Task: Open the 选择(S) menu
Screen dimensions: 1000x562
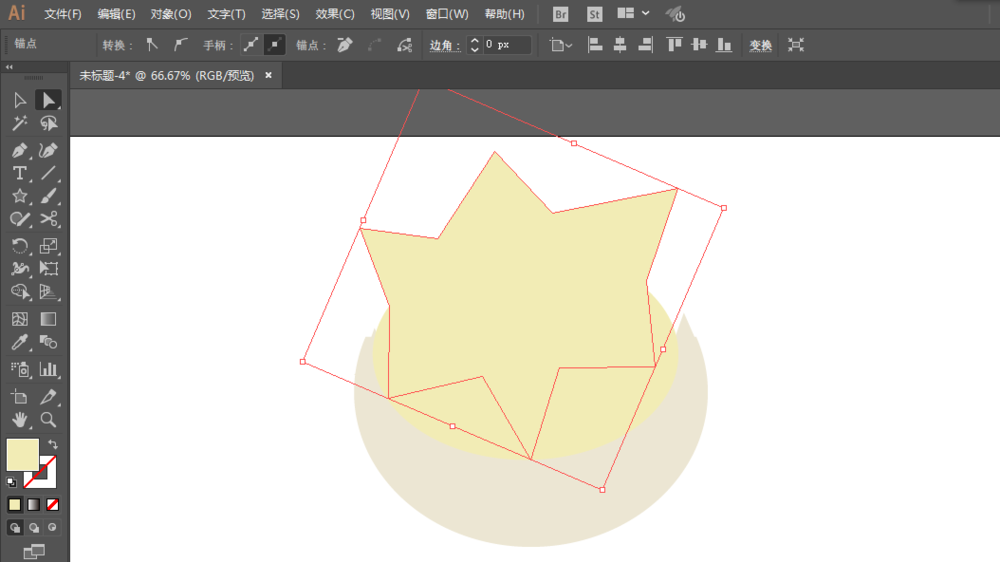Action: click(280, 14)
